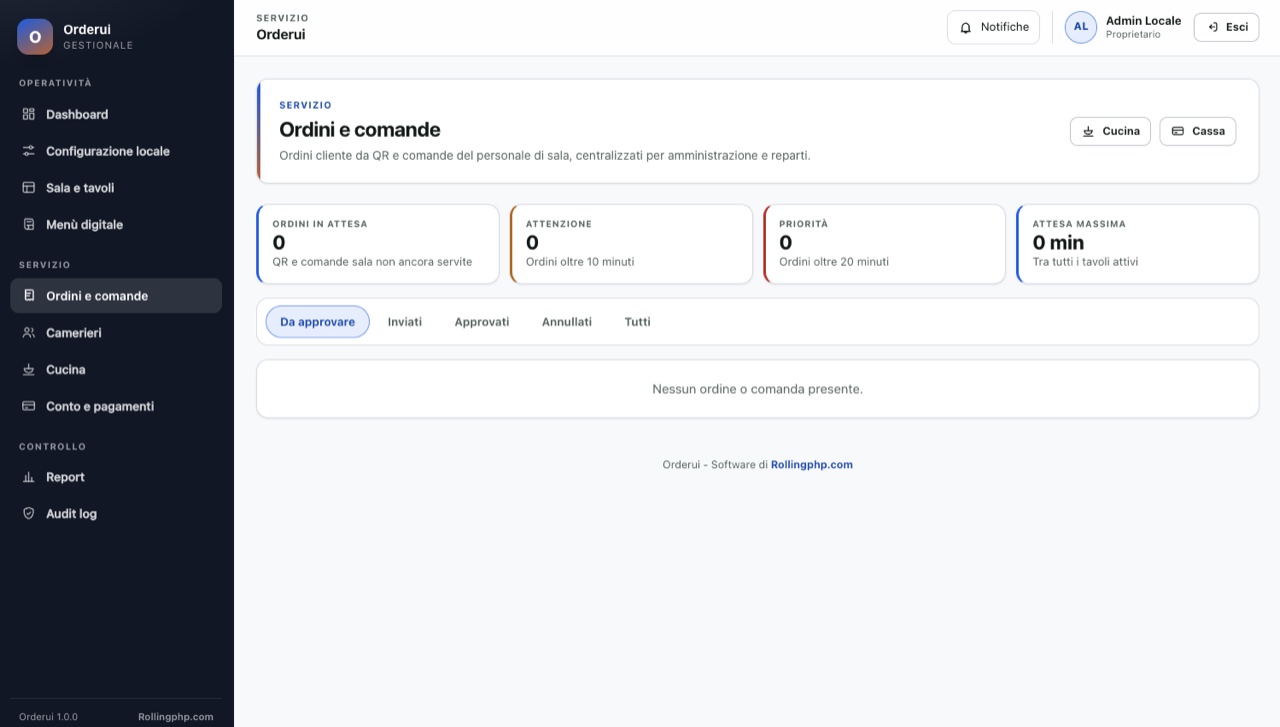Show the Annullati orders tab
The image size is (1280, 727).
567,322
